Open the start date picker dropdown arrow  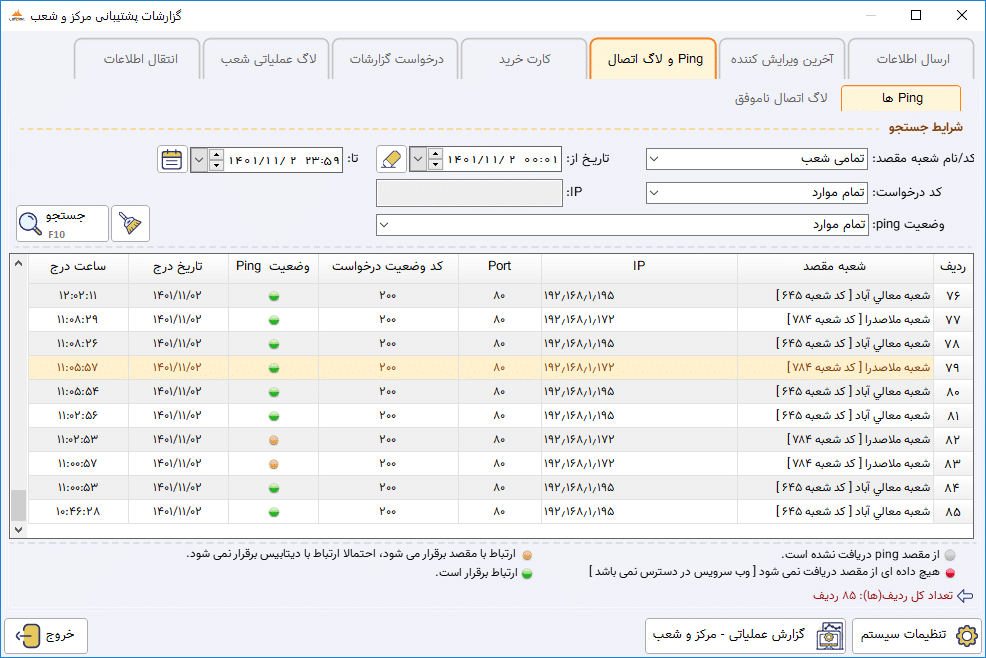pyautogui.click(x=418, y=159)
